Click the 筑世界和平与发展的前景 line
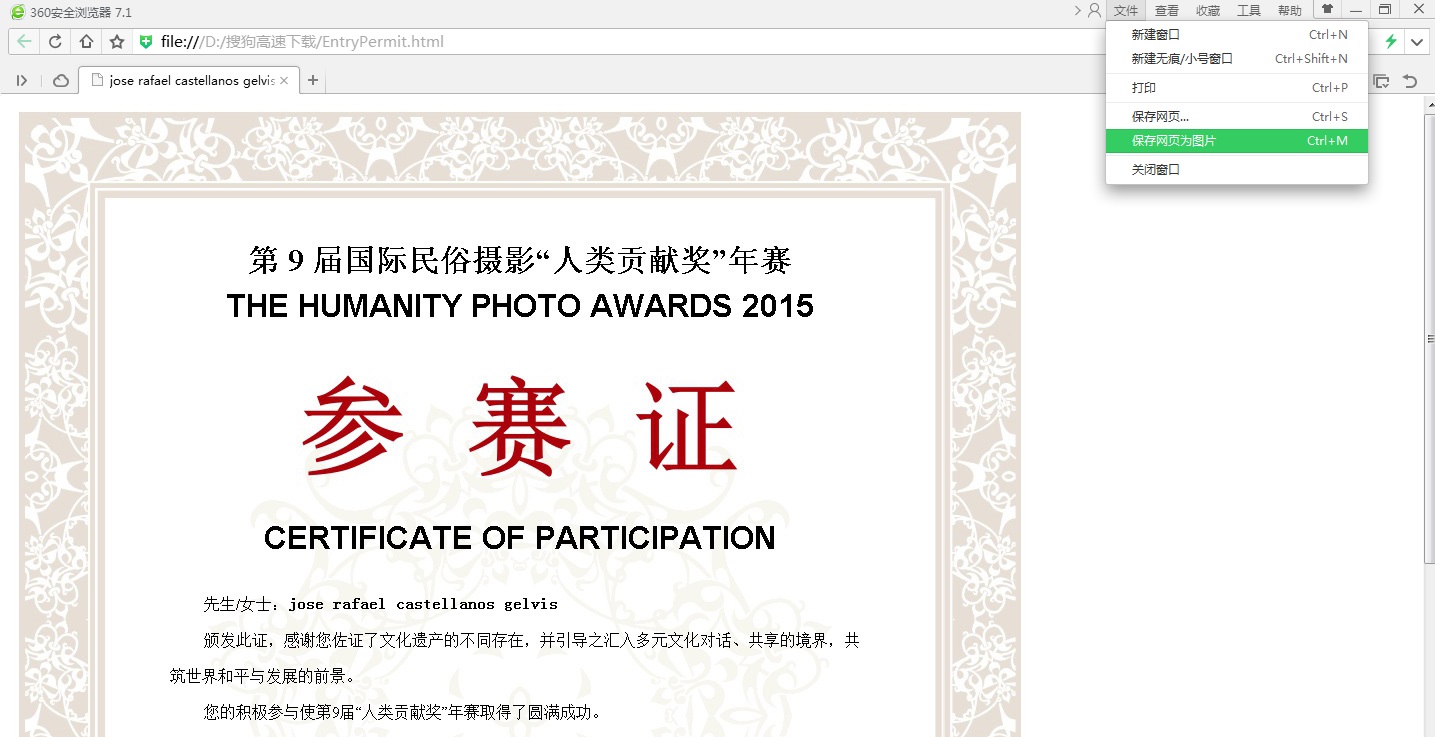The height and width of the screenshot is (737, 1435). click(x=263, y=676)
